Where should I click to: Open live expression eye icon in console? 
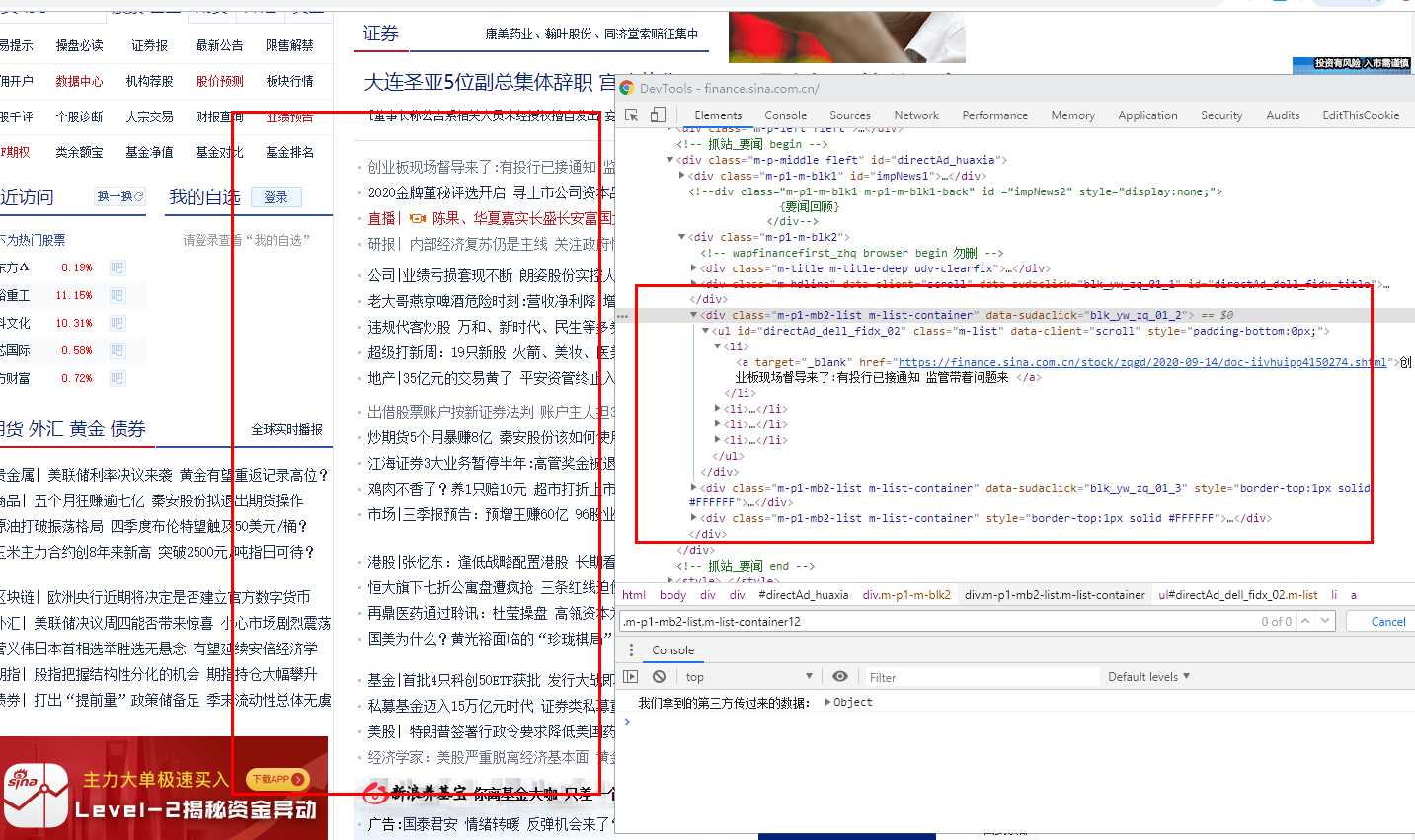point(840,677)
